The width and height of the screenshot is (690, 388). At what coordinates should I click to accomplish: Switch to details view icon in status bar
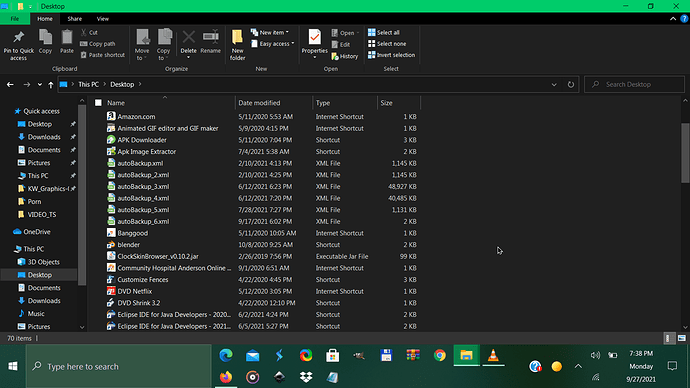pos(668,338)
